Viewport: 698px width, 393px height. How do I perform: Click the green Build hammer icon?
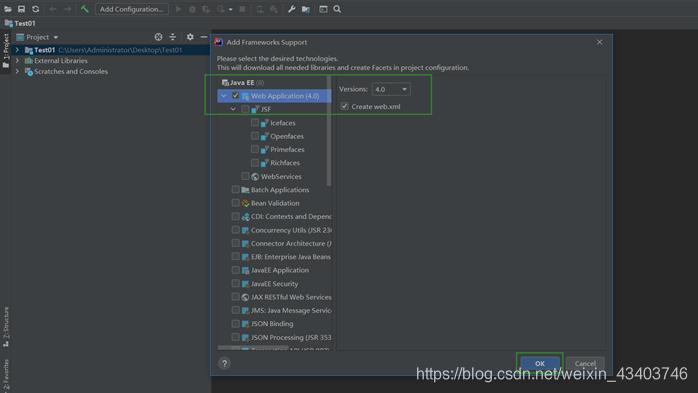[85, 9]
